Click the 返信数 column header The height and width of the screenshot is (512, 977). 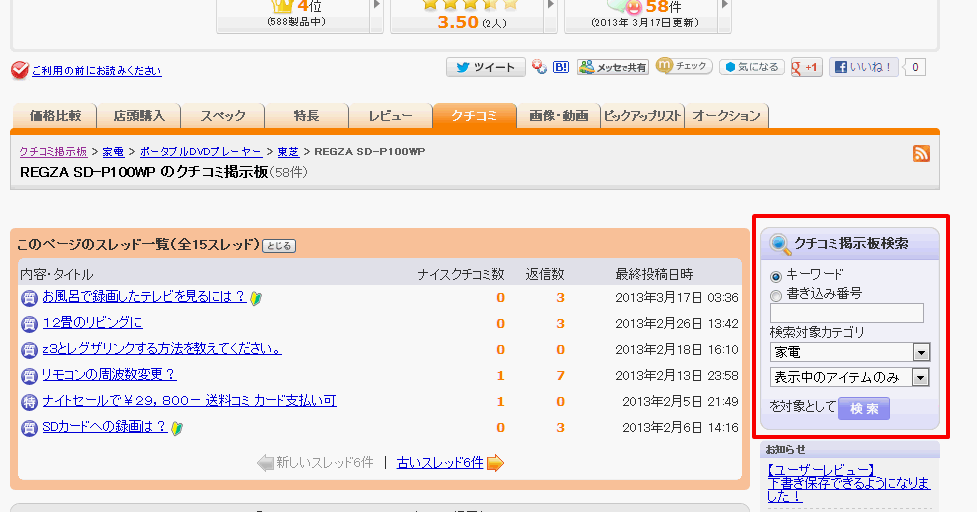click(x=545, y=274)
